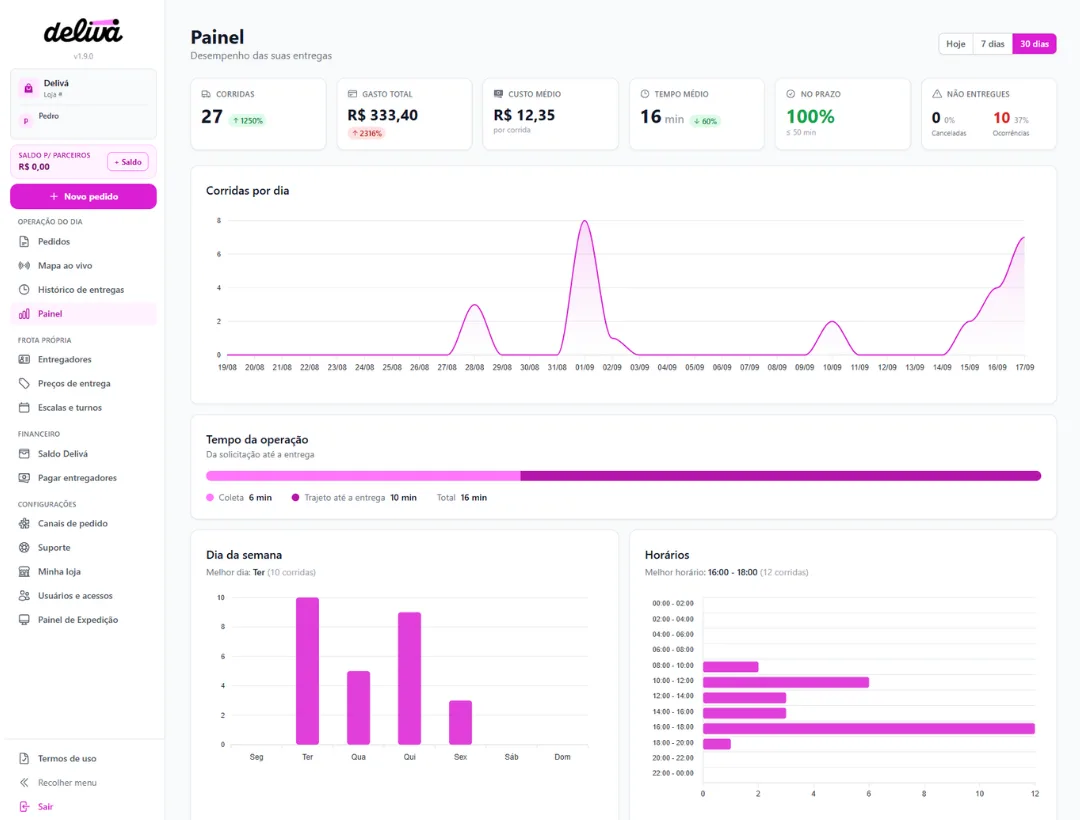Viewport: 1080px width, 820px height.
Task: Click the Gasto Total value R$ 333,40
Action: point(382,115)
